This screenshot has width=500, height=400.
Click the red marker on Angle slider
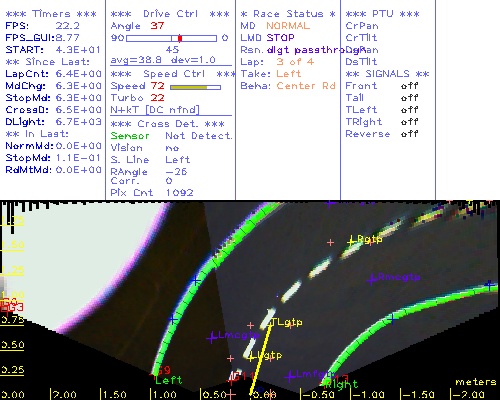click(x=180, y=38)
